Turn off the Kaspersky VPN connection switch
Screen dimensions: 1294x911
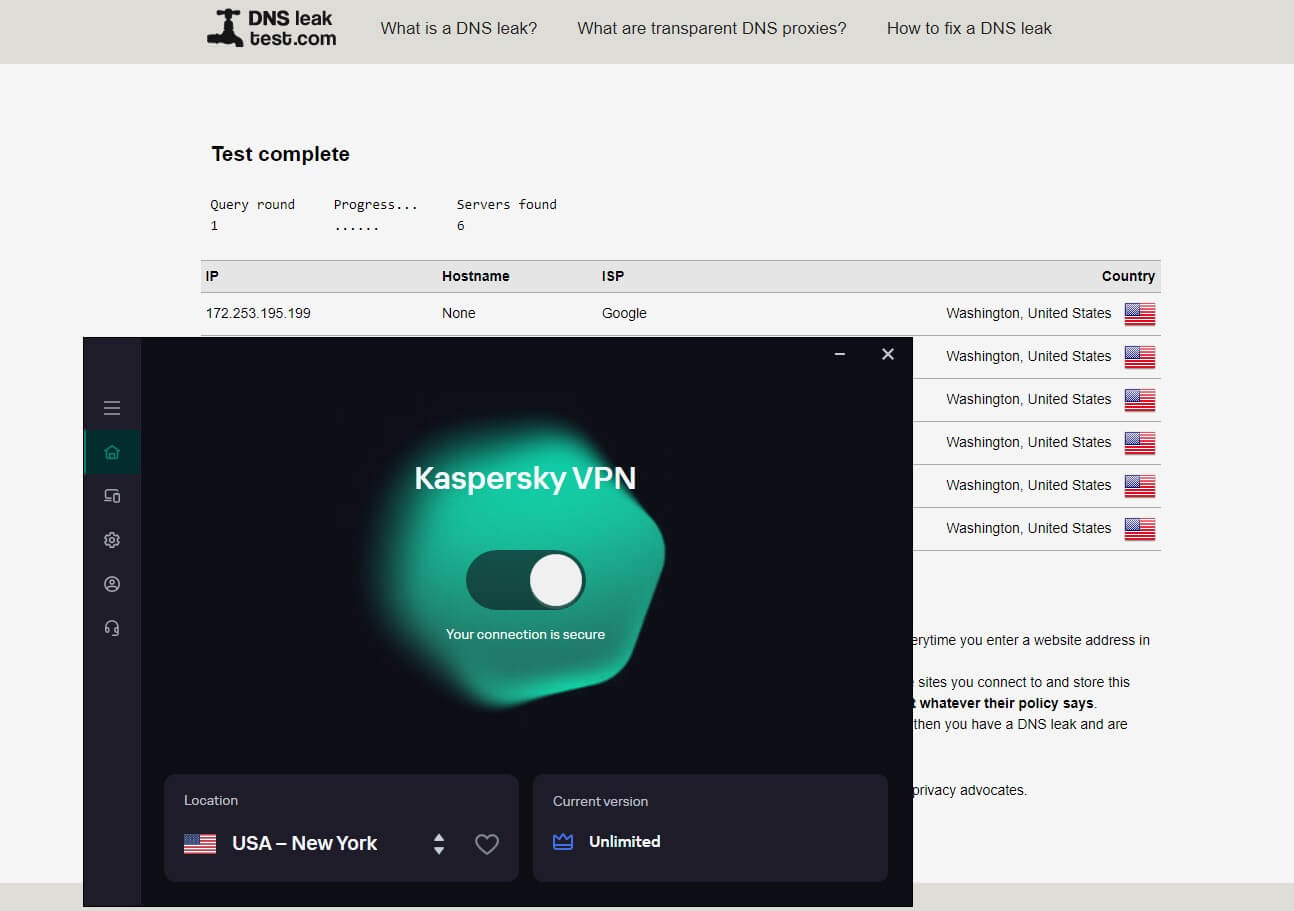click(526, 580)
